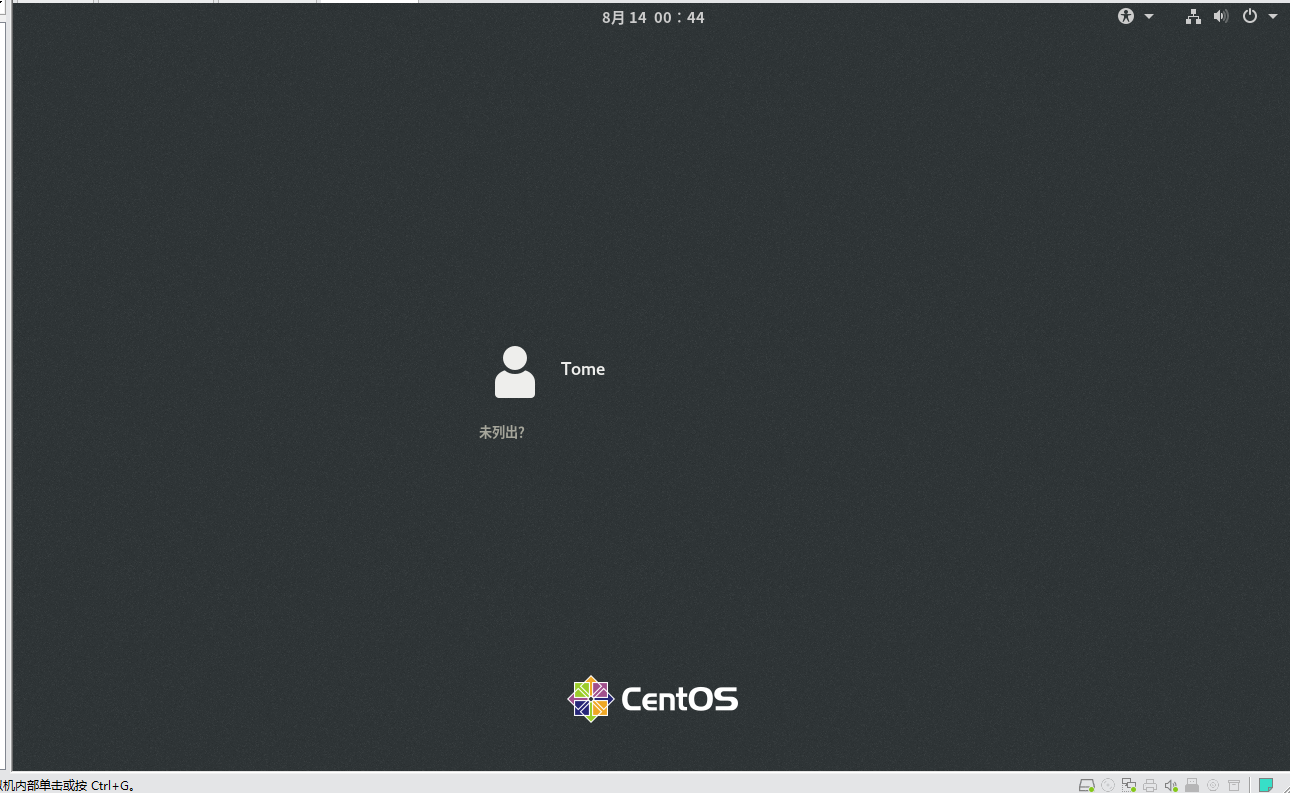The image size is (1290, 793).
Task: Click the VMware CD/DVD drive status icon
Action: click(x=1108, y=785)
